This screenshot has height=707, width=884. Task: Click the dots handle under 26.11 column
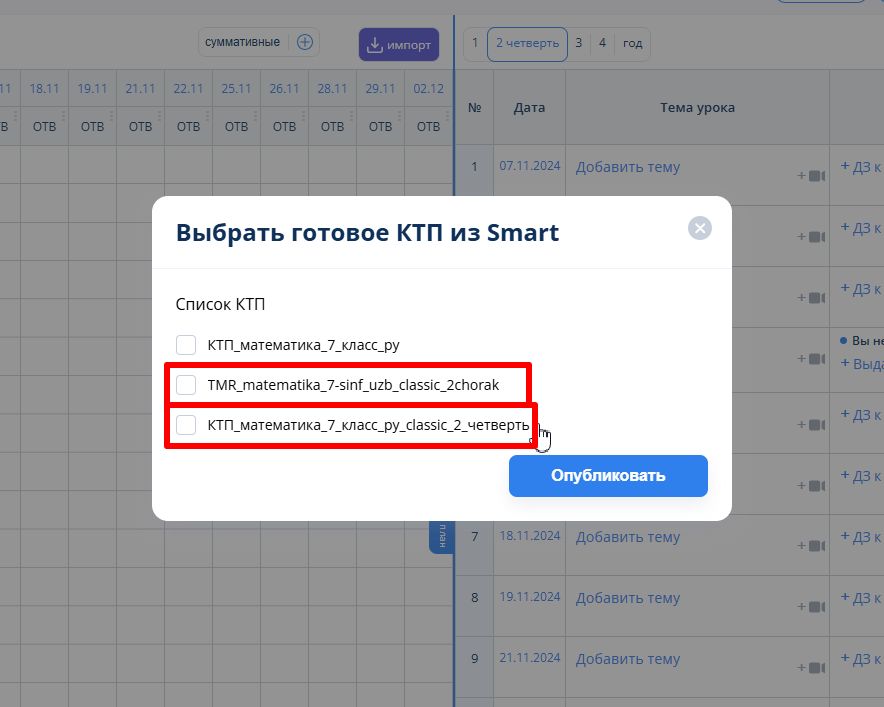click(x=303, y=116)
